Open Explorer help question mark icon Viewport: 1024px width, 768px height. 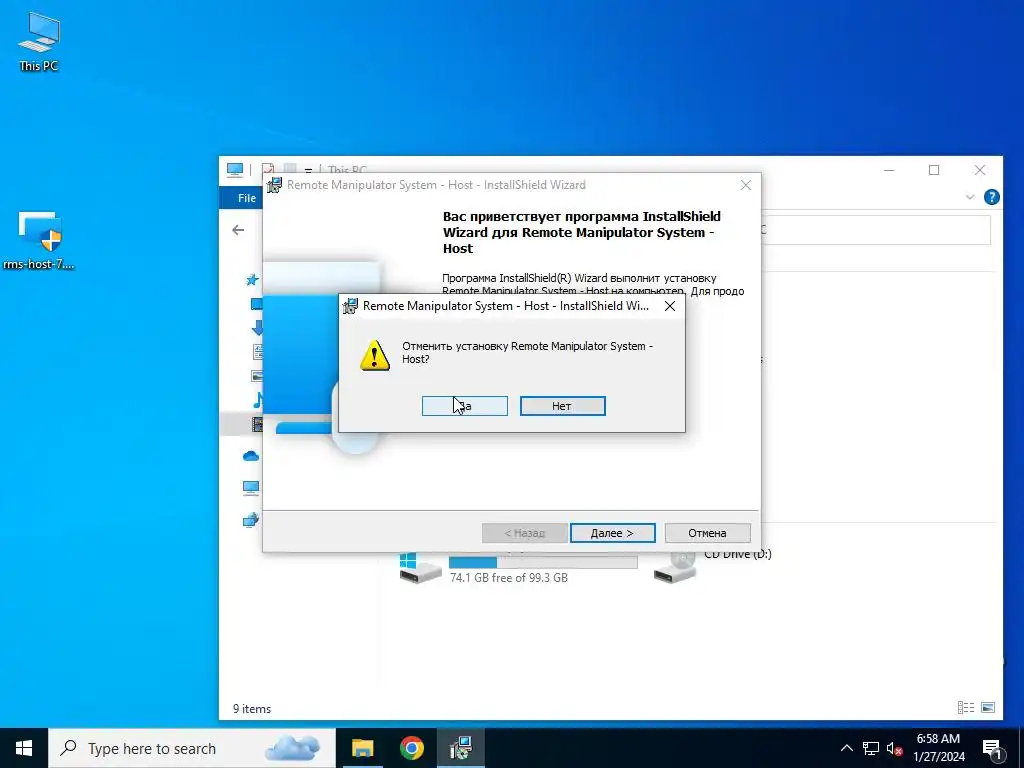click(x=991, y=197)
